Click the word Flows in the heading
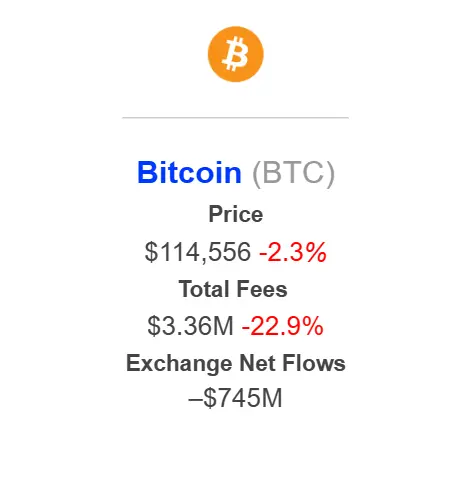Image resolution: width=460 pixels, height=477 pixels. pyautogui.click(x=314, y=363)
